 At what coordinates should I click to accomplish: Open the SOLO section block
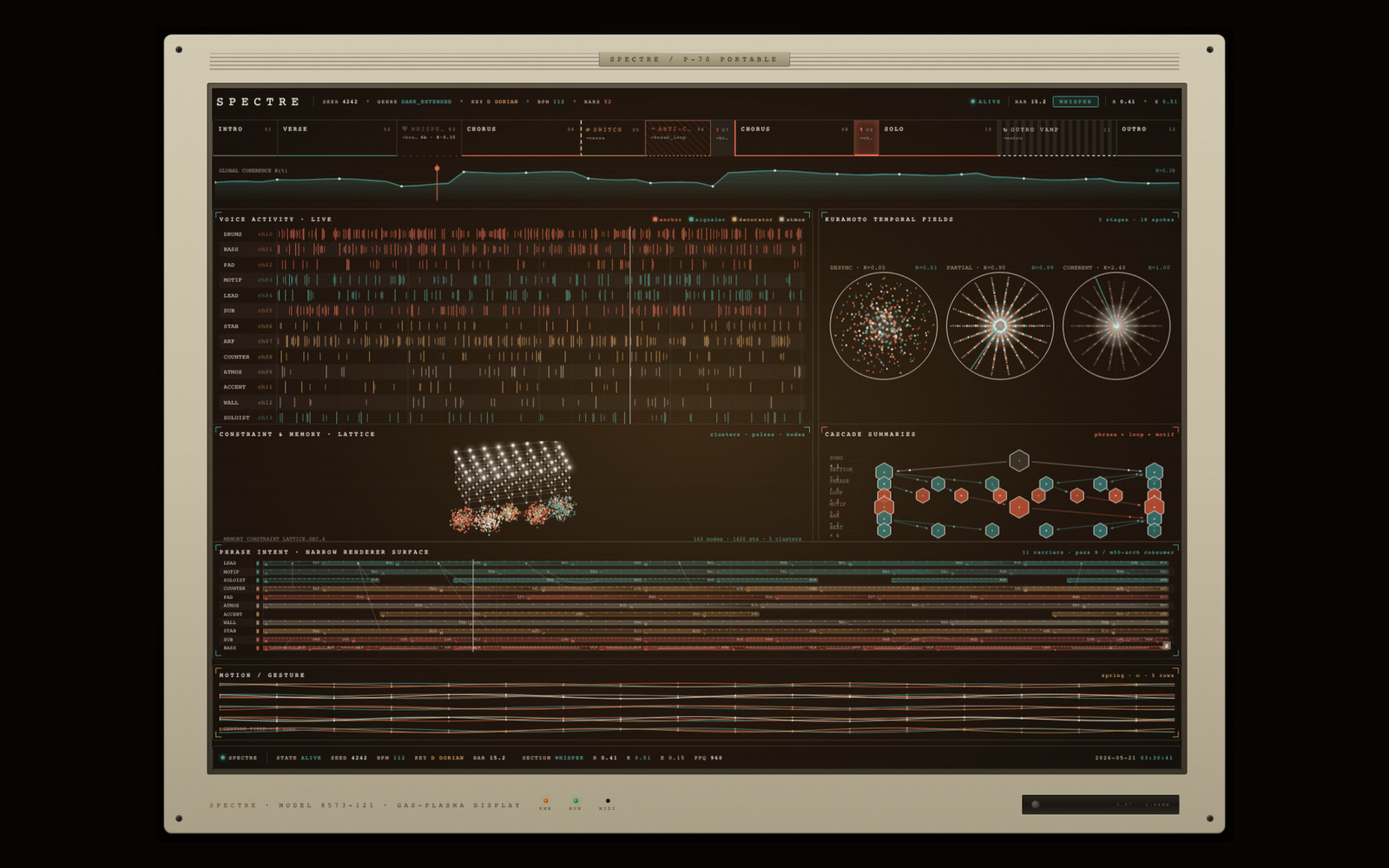[938, 138]
